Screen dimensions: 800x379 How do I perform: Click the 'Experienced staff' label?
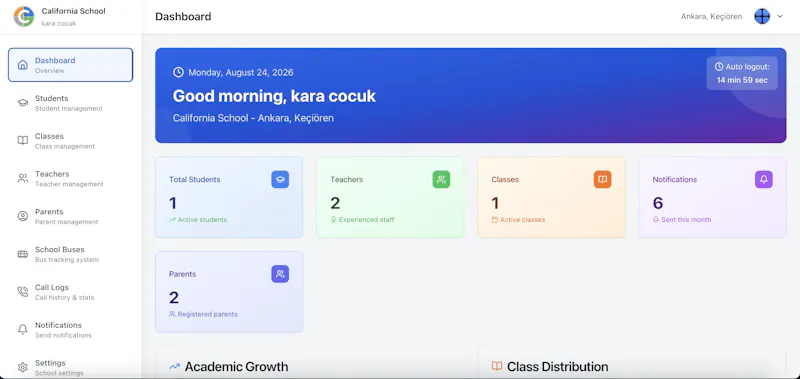click(366, 220)
